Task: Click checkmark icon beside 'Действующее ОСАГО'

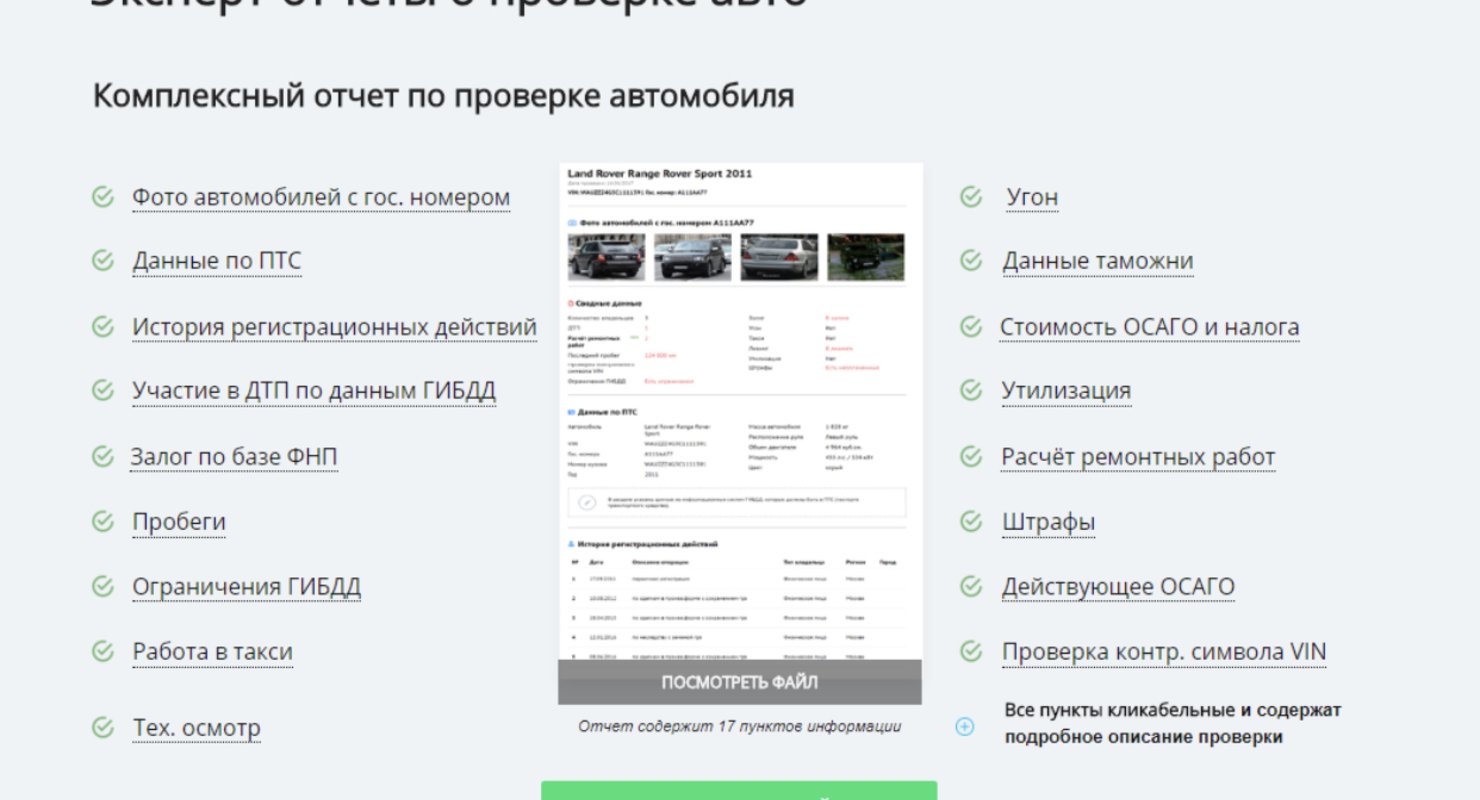Action: [x=971, y=586]
